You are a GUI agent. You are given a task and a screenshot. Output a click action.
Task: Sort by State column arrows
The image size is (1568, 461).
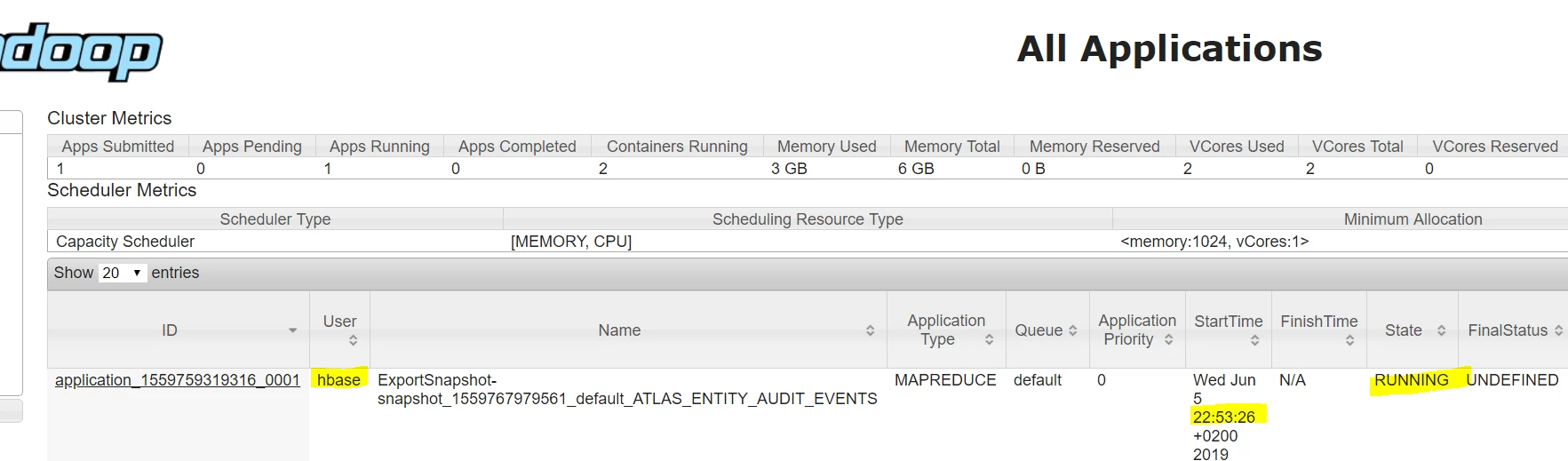[x=1441, y=330]
